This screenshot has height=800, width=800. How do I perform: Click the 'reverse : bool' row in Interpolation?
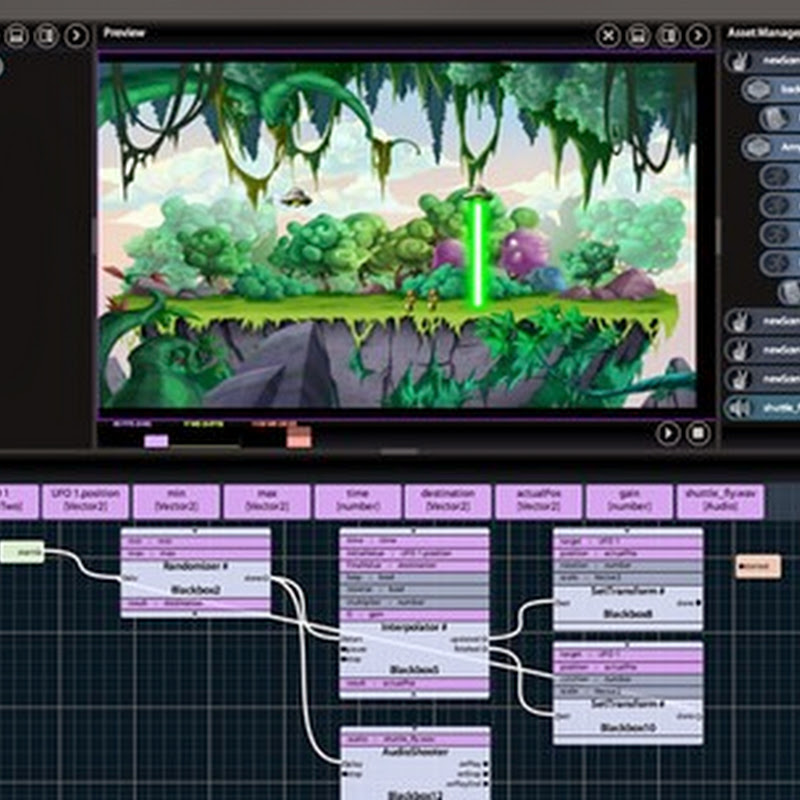click(x=414, y=590)
